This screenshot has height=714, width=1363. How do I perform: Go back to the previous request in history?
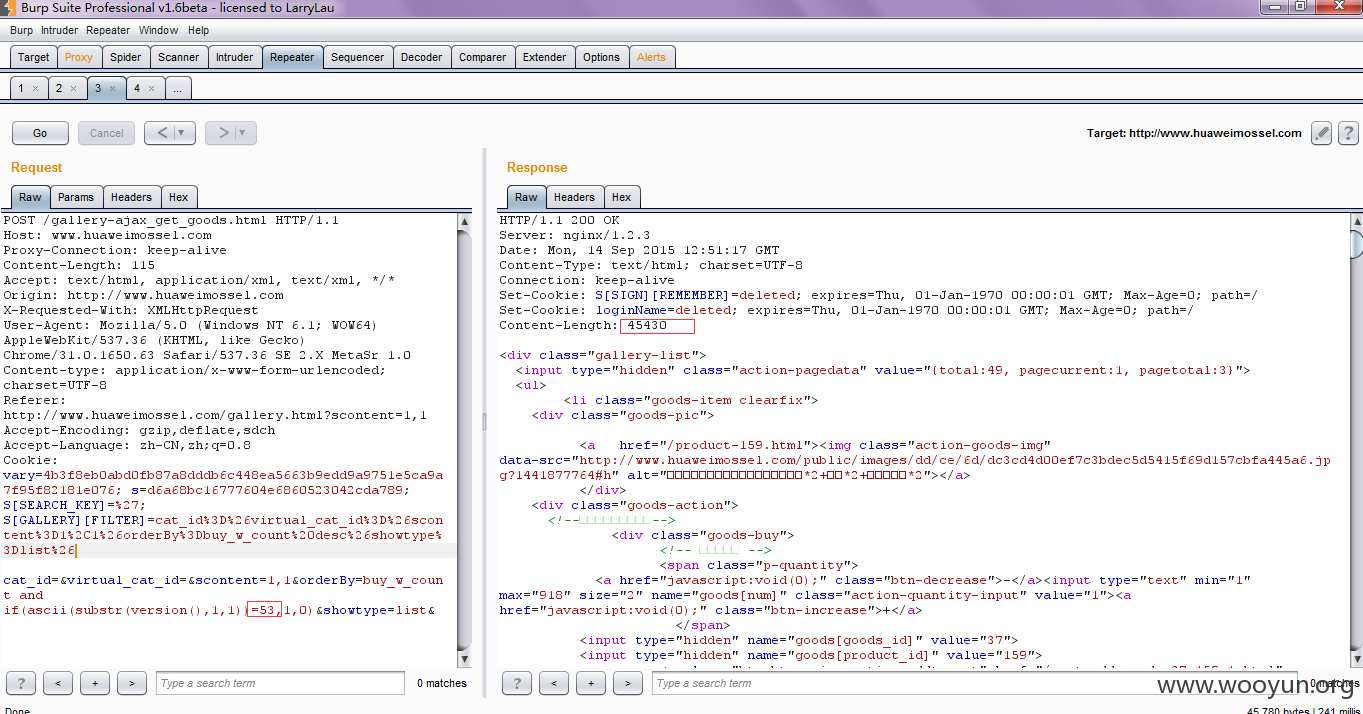160,133
